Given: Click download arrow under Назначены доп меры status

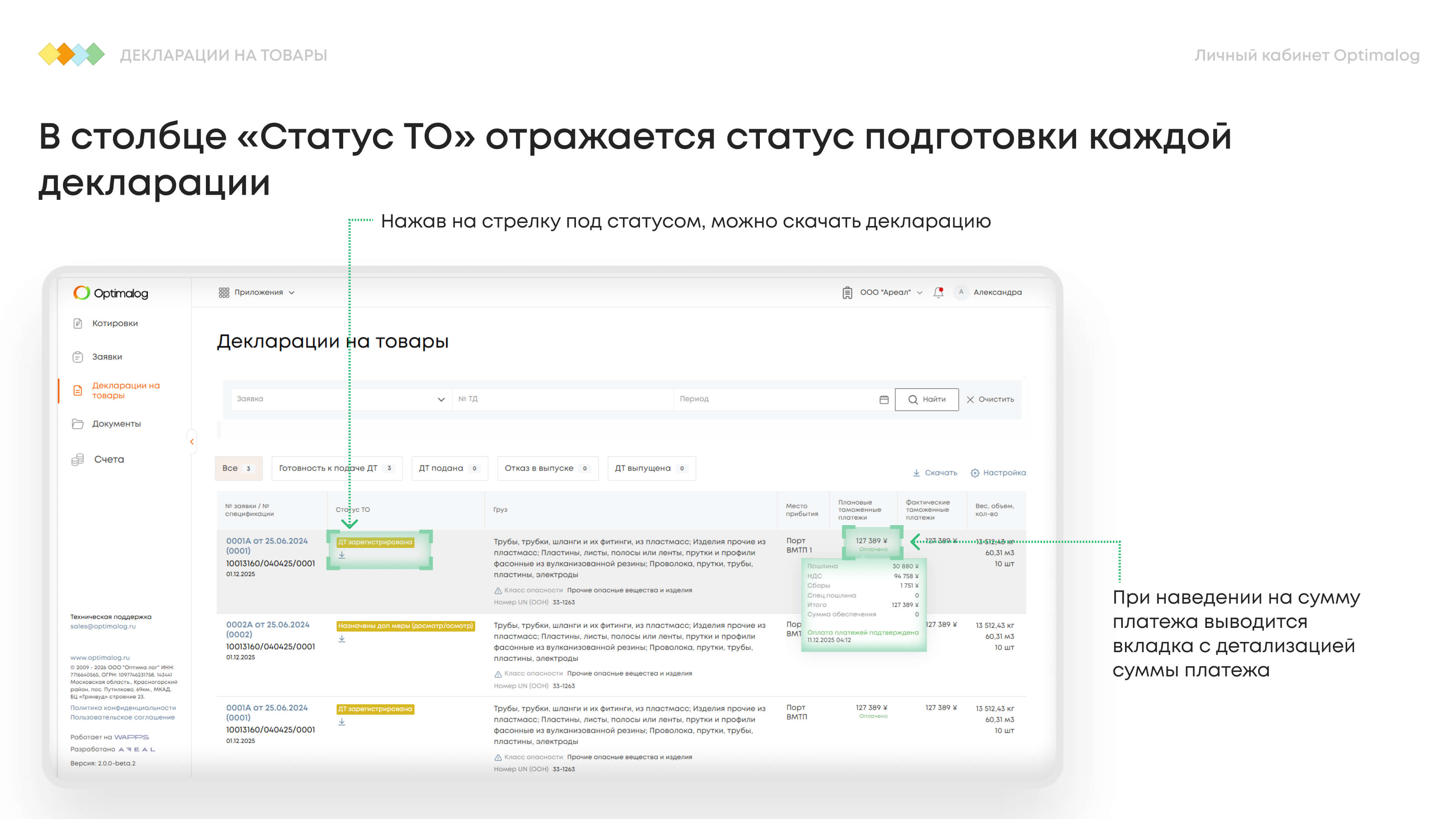Looking at the screenshot, I should 342,639.
